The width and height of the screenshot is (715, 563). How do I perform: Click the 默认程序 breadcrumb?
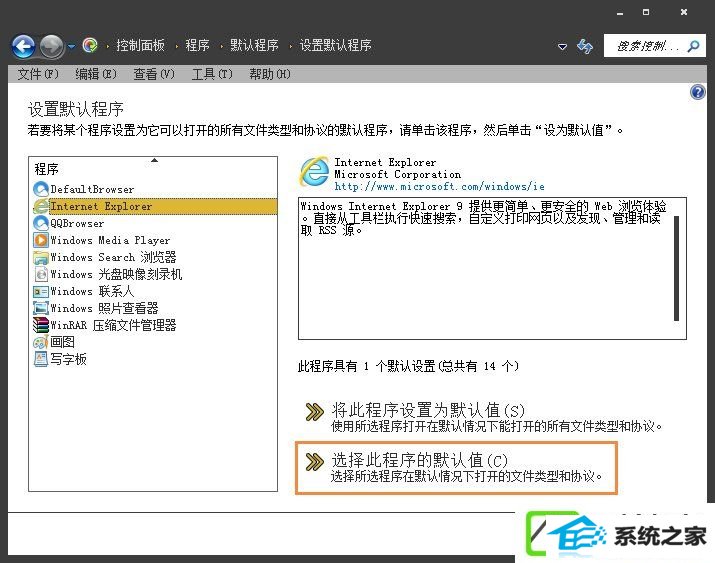tap(254, 45)
